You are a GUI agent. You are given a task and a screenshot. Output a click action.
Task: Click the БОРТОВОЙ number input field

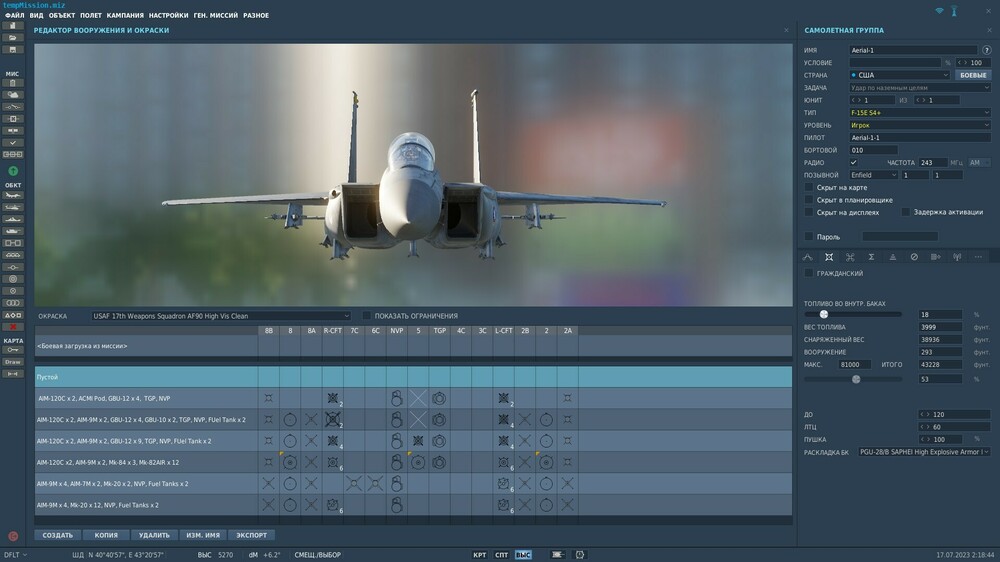pos(873,150)
